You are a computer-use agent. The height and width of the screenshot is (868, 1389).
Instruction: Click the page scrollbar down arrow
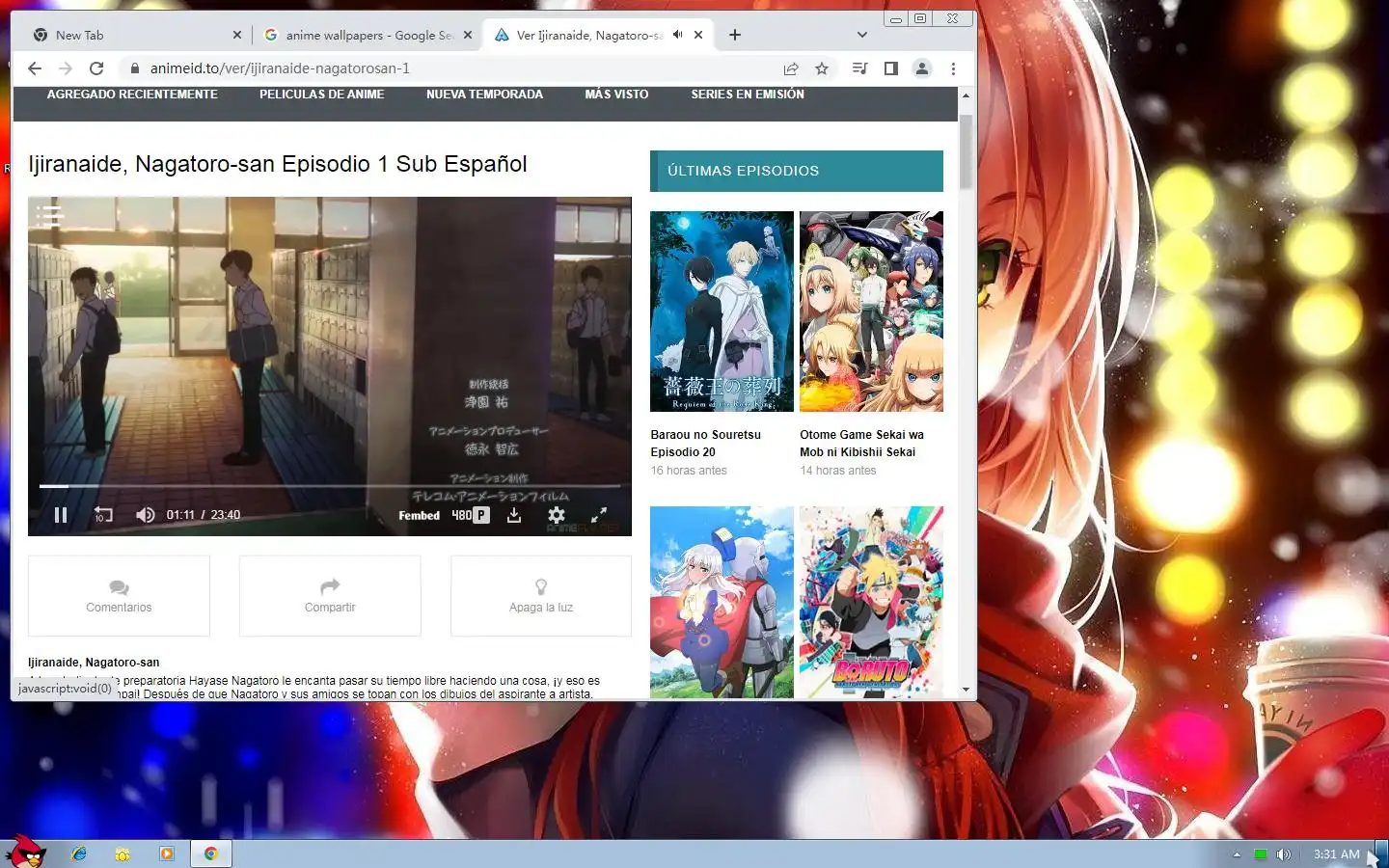click(x=967, y=691)
